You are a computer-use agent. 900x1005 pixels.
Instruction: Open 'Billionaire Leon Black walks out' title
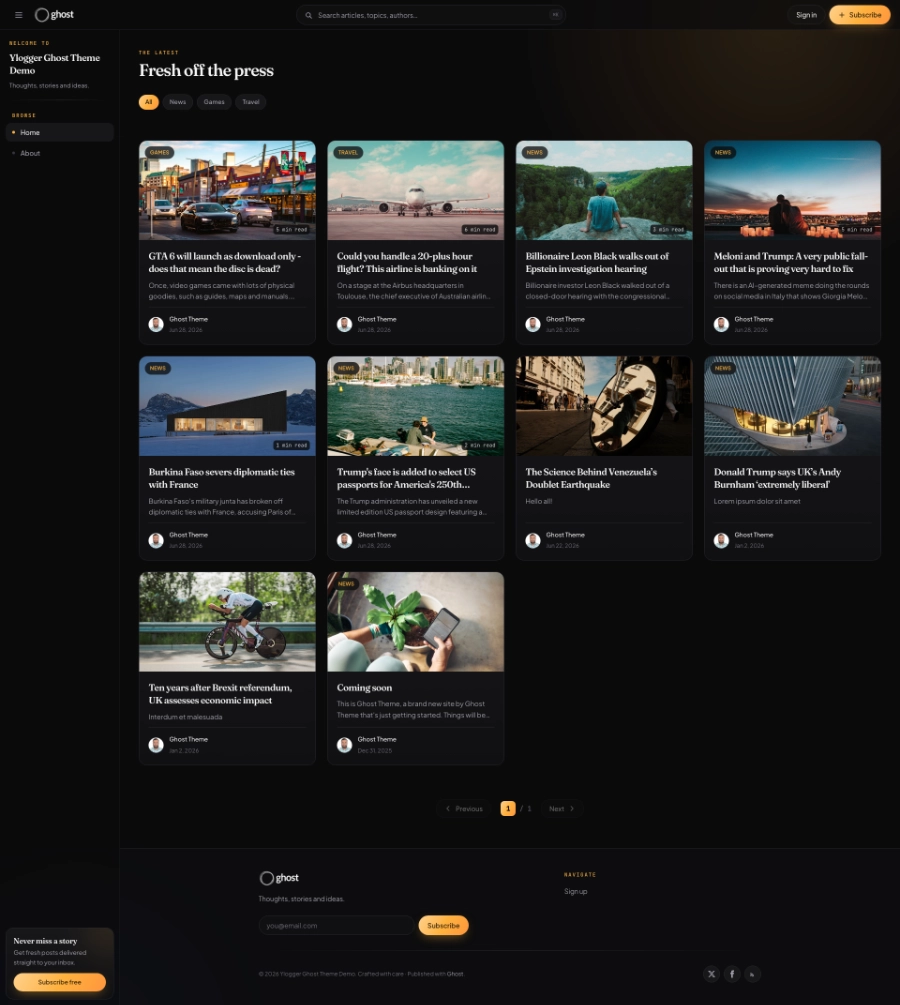[597, 262]
